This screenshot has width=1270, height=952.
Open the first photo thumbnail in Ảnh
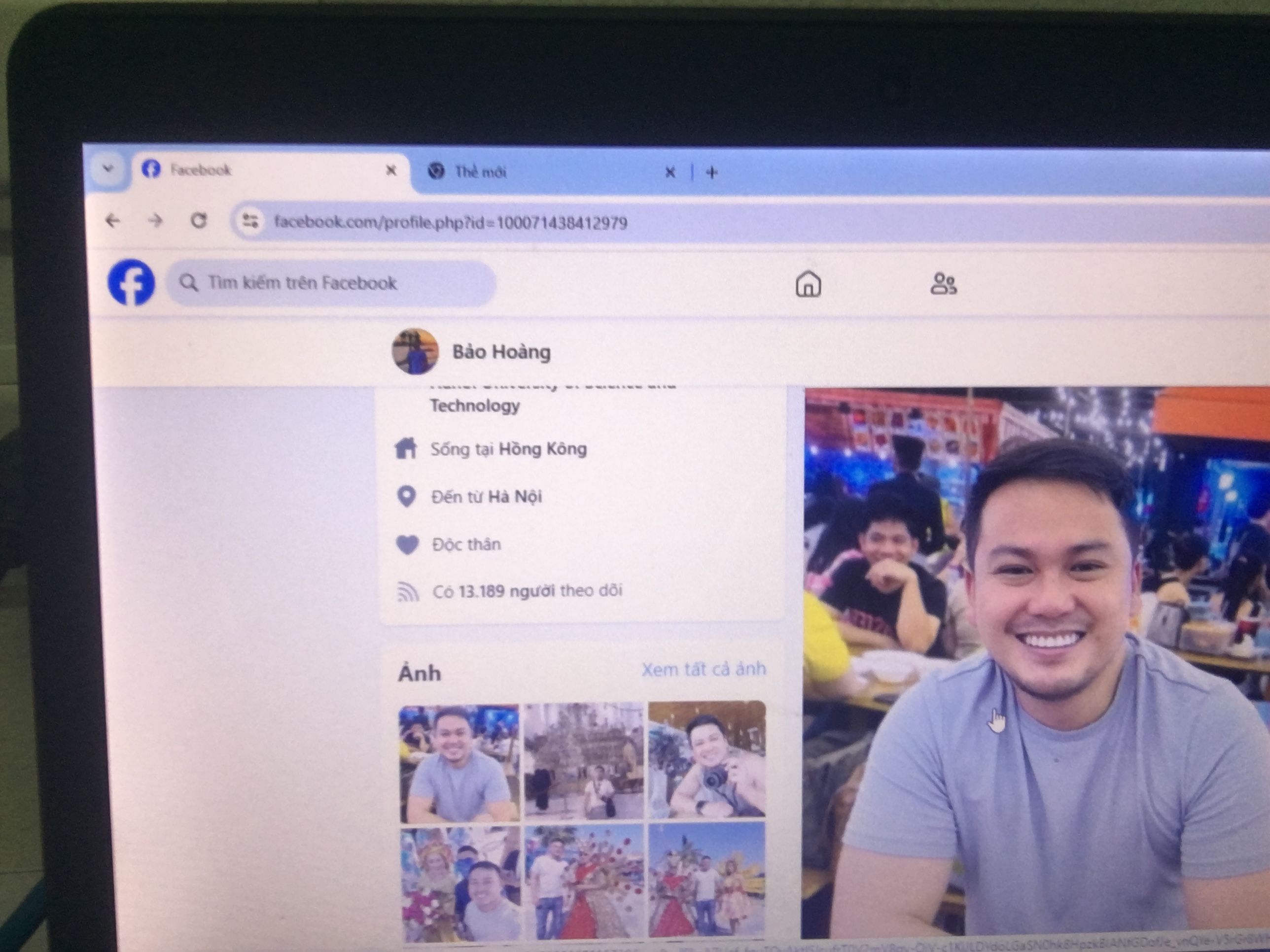click(x=459, y=763)
